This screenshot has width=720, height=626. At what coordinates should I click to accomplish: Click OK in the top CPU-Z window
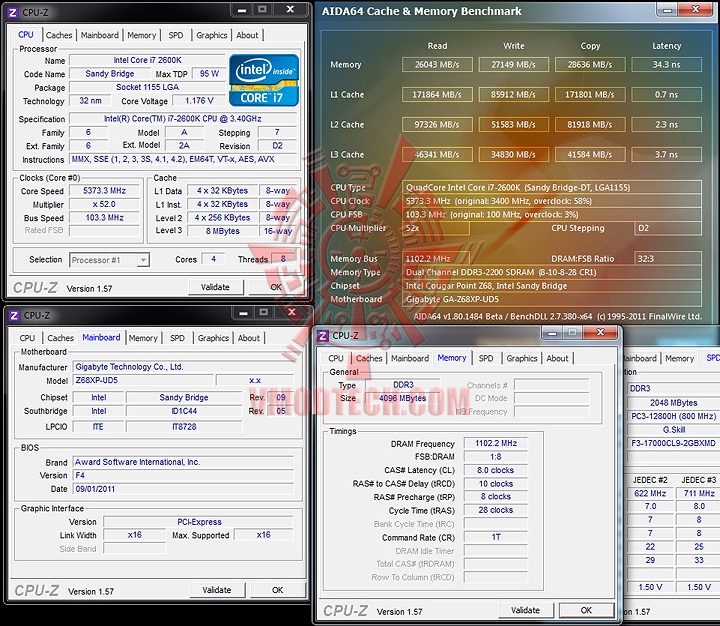[276, 287]
